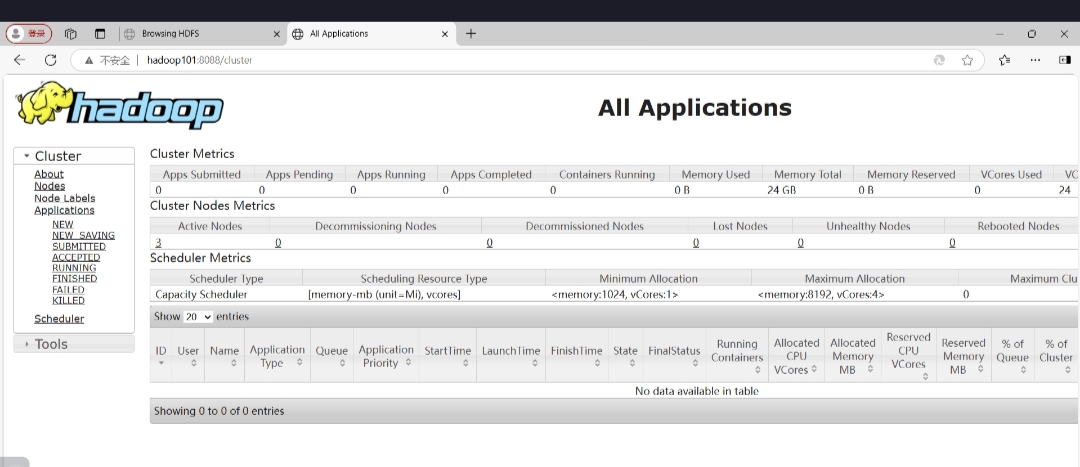This screenshot has width=1080, height=467.
Task: Open a new tab with plus icon
Action: point(470,33)
